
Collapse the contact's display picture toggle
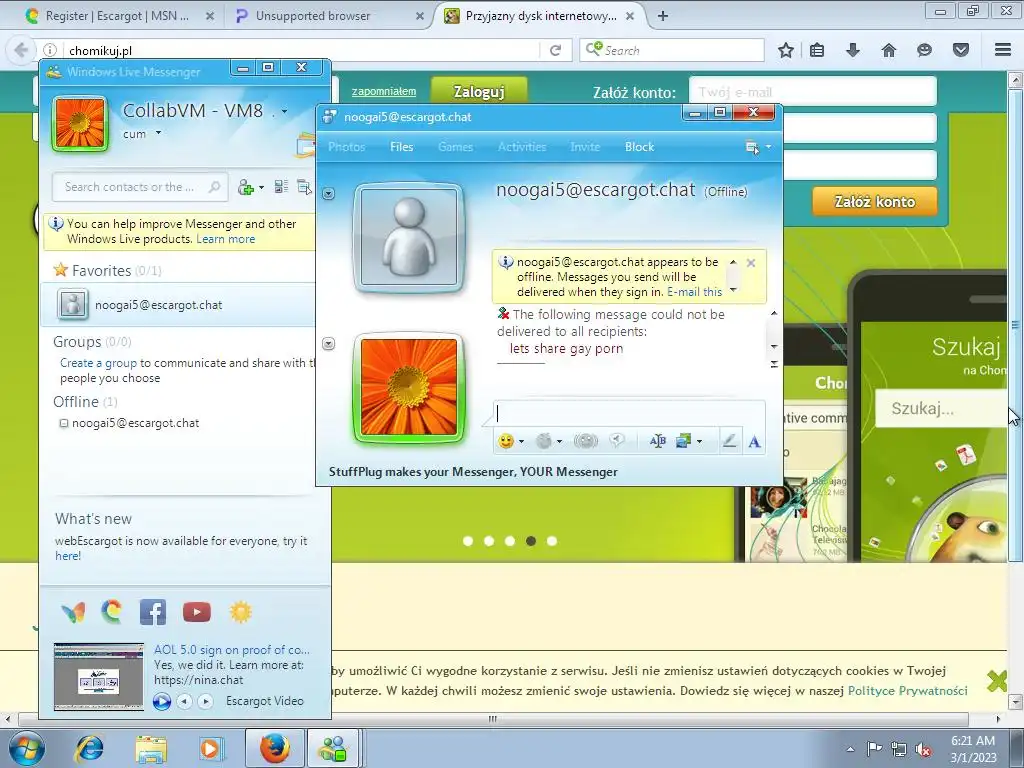pyautogui.click(x=328, y=193)
